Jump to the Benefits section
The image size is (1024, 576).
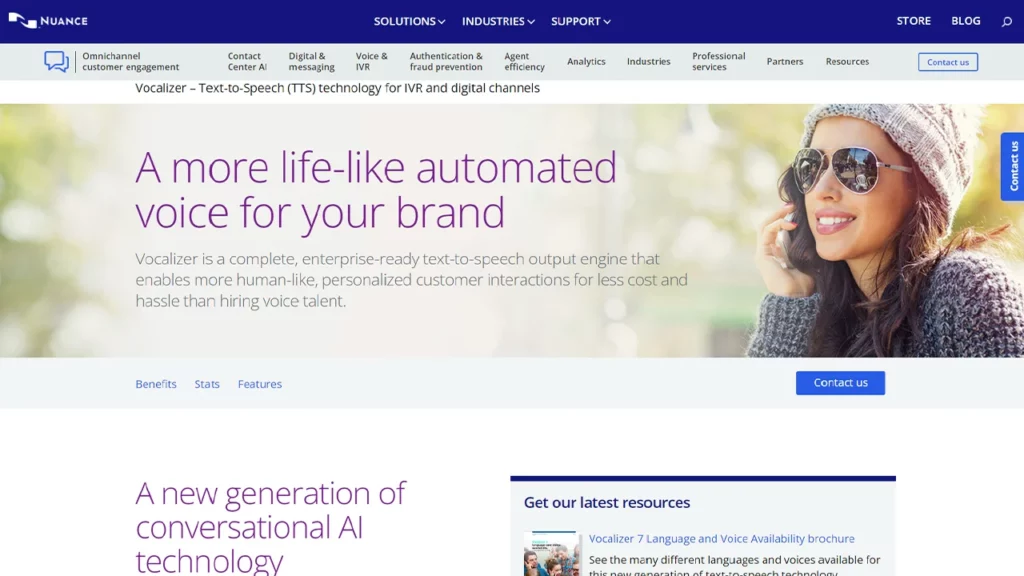[x=156, y=384]
